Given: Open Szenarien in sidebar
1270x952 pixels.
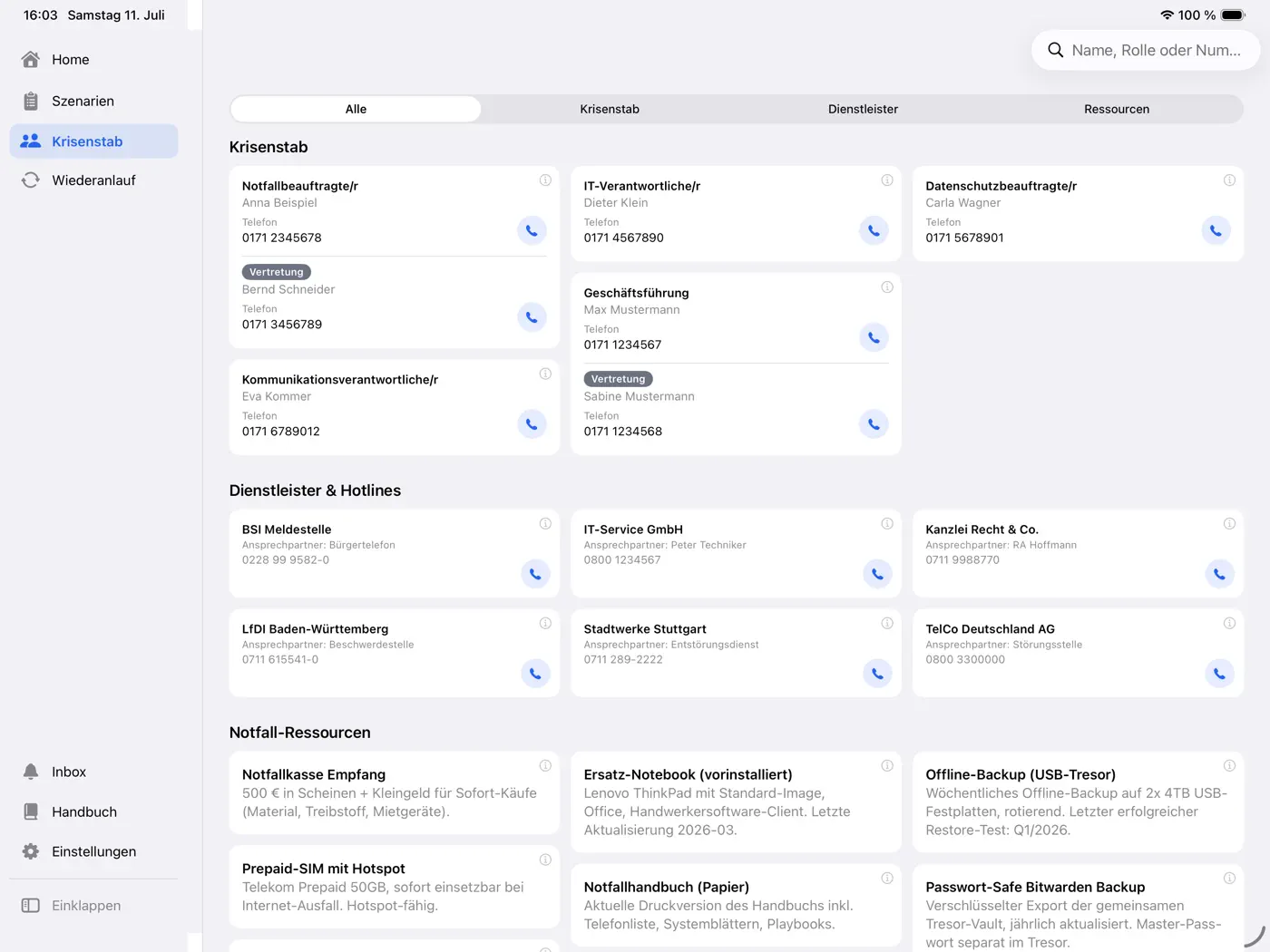Looking at the screenshot, I should (93, 101).
